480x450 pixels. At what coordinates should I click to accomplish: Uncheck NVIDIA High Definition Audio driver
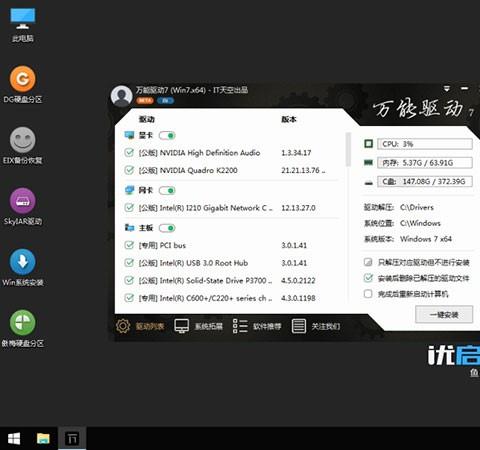129,153
